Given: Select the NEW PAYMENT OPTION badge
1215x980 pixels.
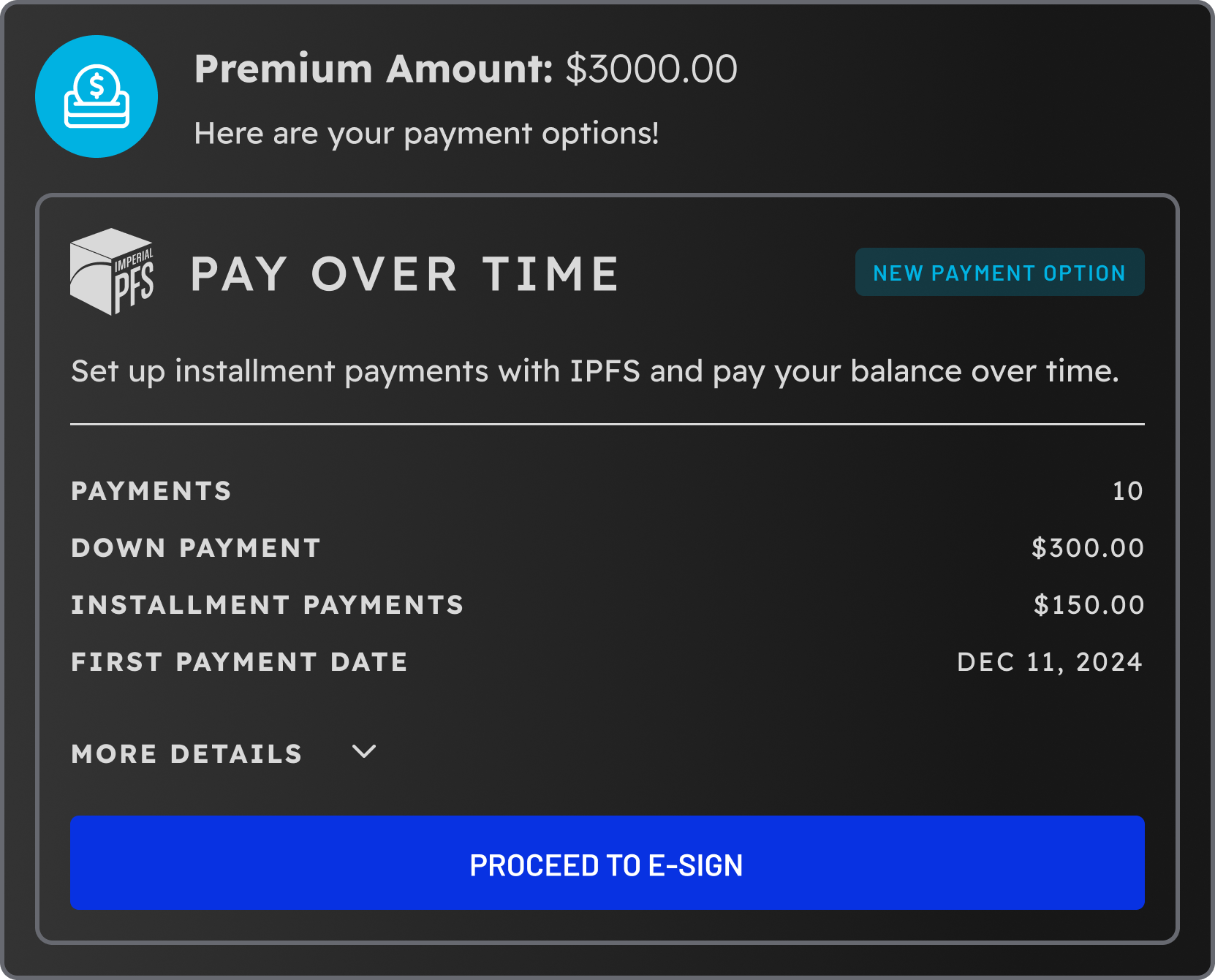Looking at the screenshot, I should click(x=1000, y=272).
